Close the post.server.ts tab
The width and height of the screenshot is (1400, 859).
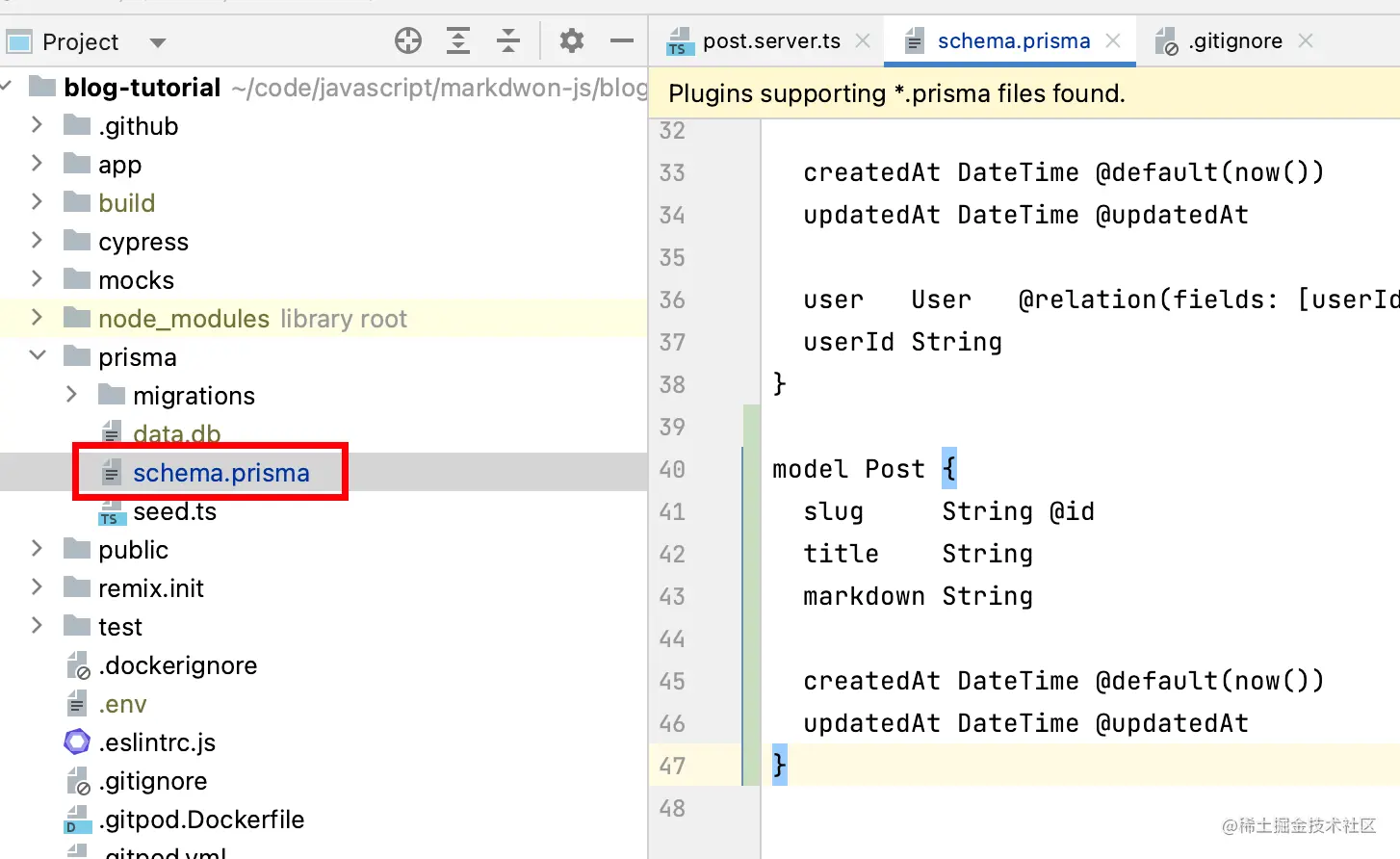(863, 40)
